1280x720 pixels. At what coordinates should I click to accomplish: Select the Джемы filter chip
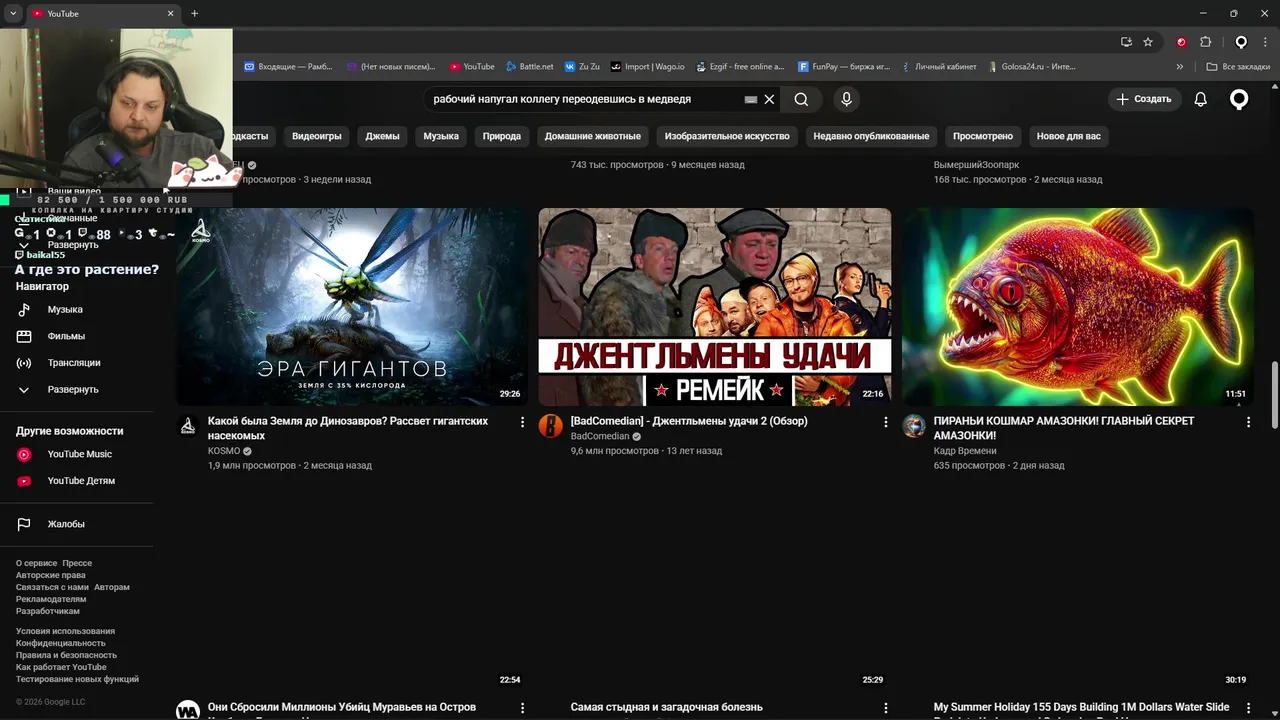tap(382, 136)
